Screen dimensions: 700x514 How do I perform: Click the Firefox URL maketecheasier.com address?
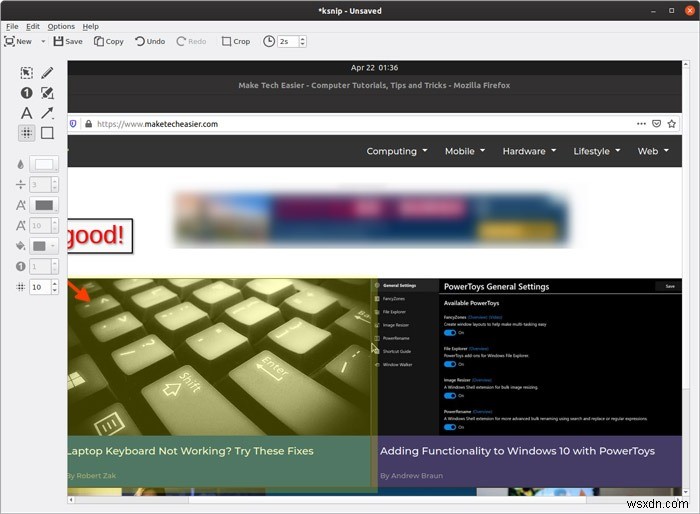coord(157,124)
